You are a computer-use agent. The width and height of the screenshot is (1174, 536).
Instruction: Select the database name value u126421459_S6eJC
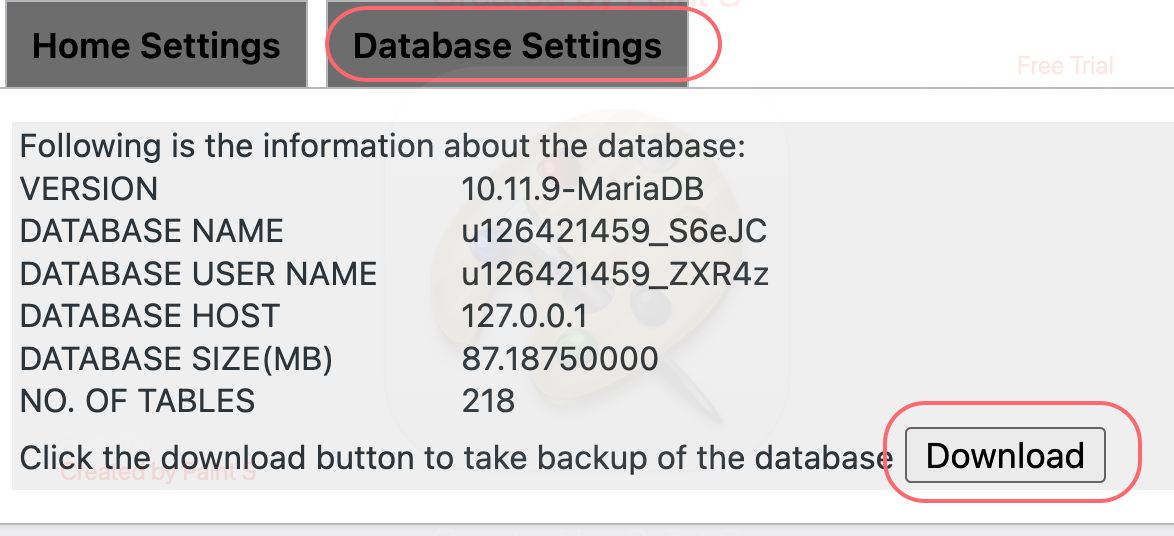[614, 231]
